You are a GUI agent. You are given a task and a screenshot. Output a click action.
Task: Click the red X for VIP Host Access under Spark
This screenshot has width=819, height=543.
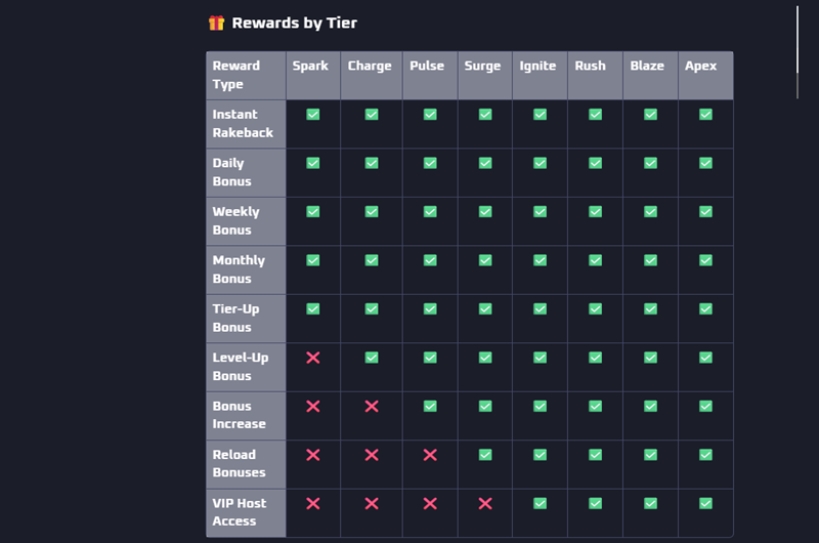(x=313, y=503)
